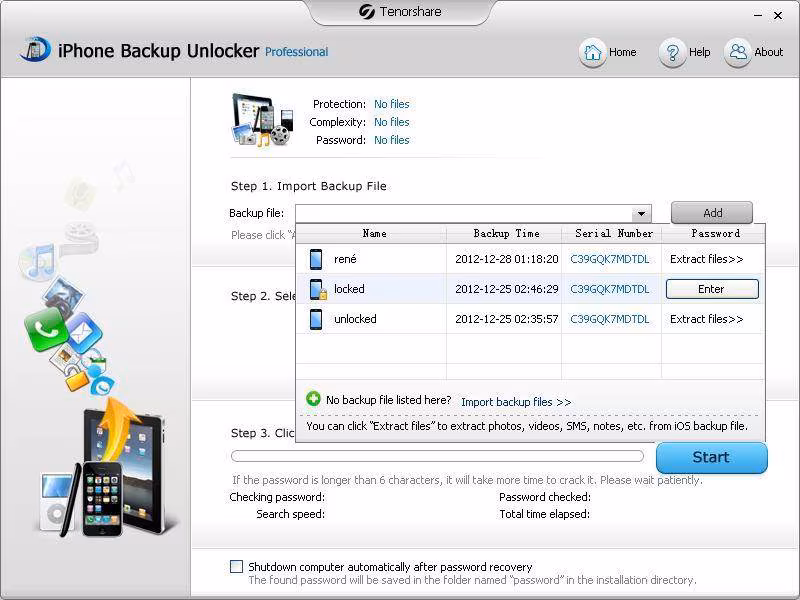Click Enter button for locked backup
Screen dimensions: 800x600
(x=712, y=289)
